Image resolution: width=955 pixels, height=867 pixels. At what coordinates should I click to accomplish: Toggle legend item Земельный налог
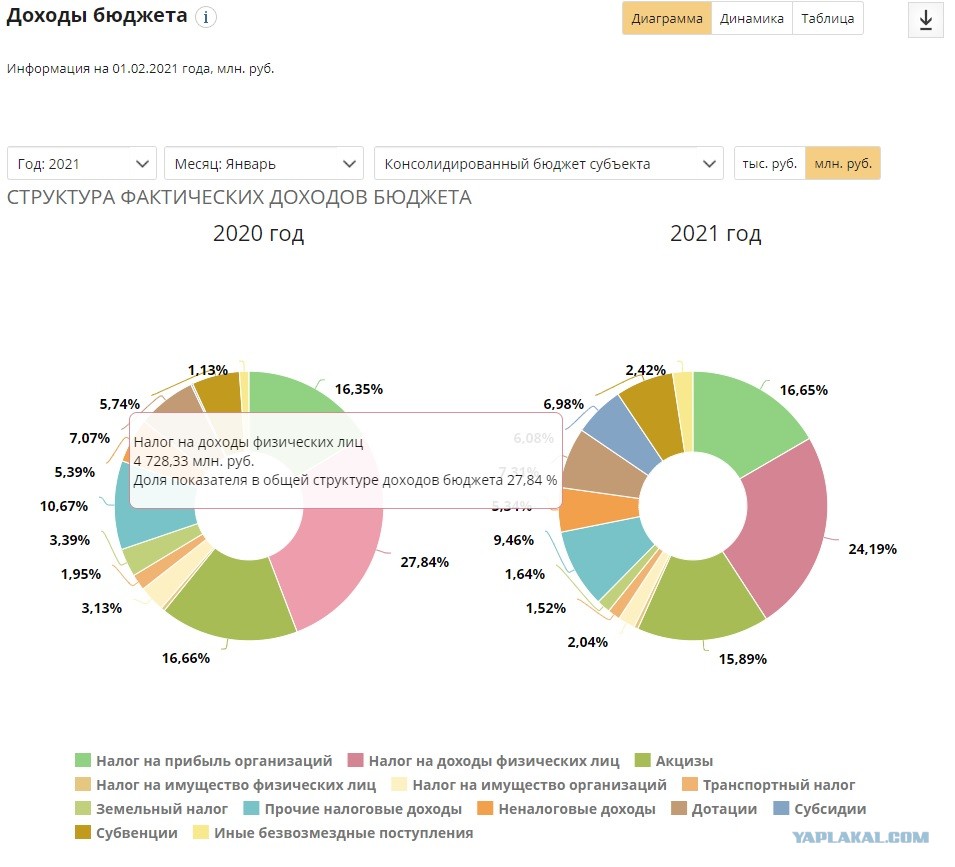click(151, 809)
